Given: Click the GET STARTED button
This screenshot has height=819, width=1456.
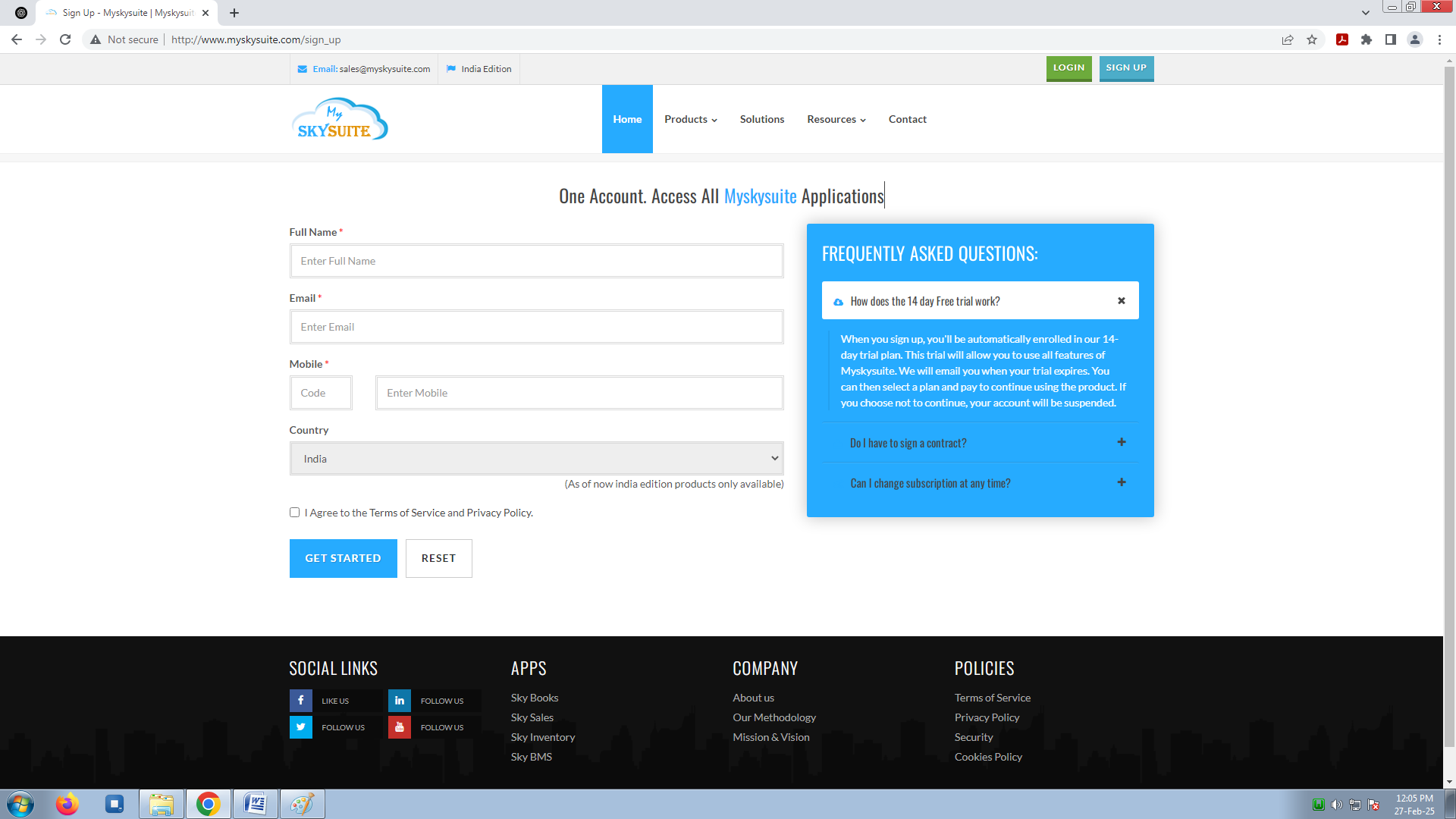Looking at the screenshot, I should (x=344, y=558).
